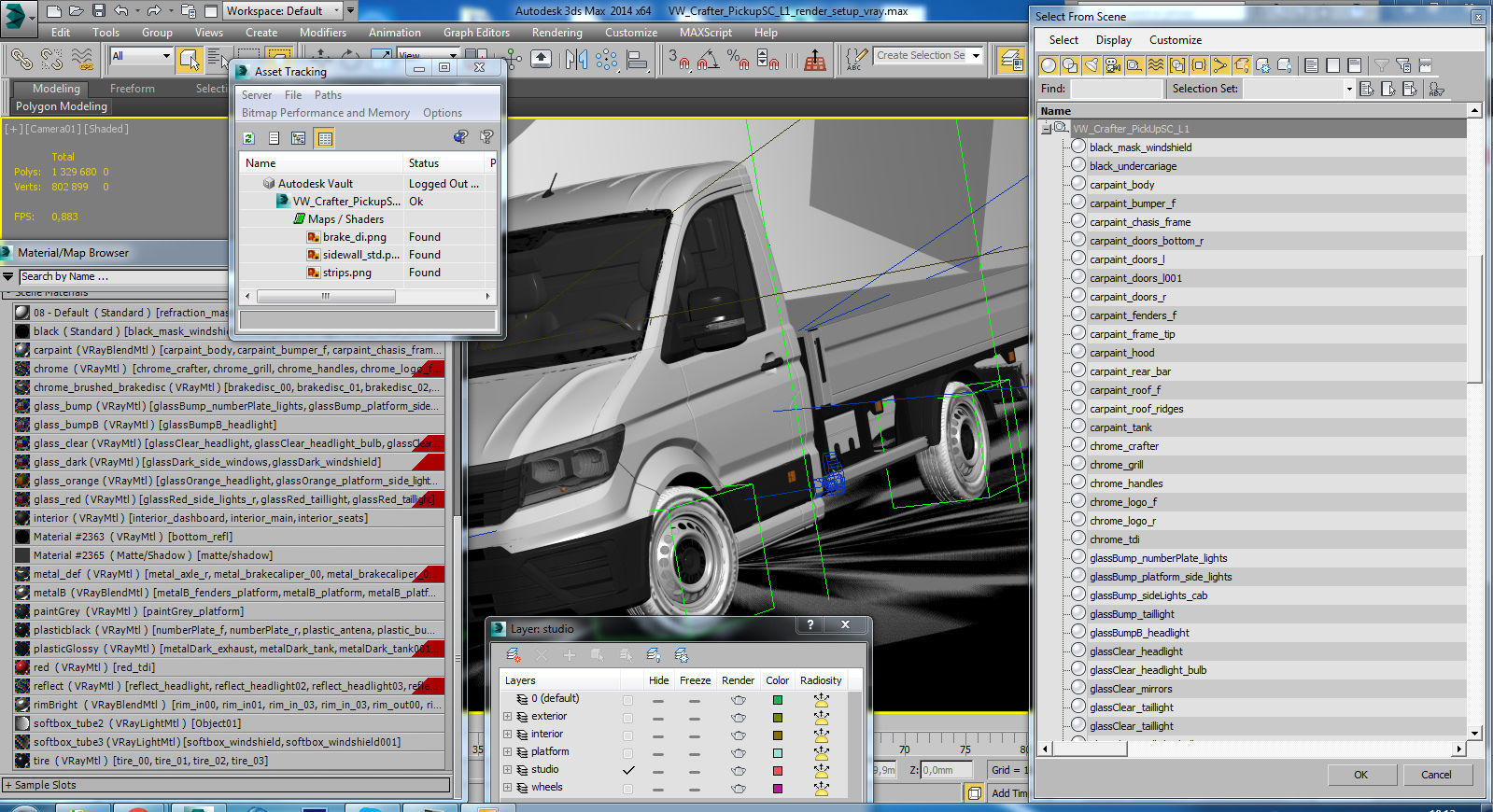The image size is (1493, 812).
Task: Set the platform layer as current
Action: (x=628, y=752)
